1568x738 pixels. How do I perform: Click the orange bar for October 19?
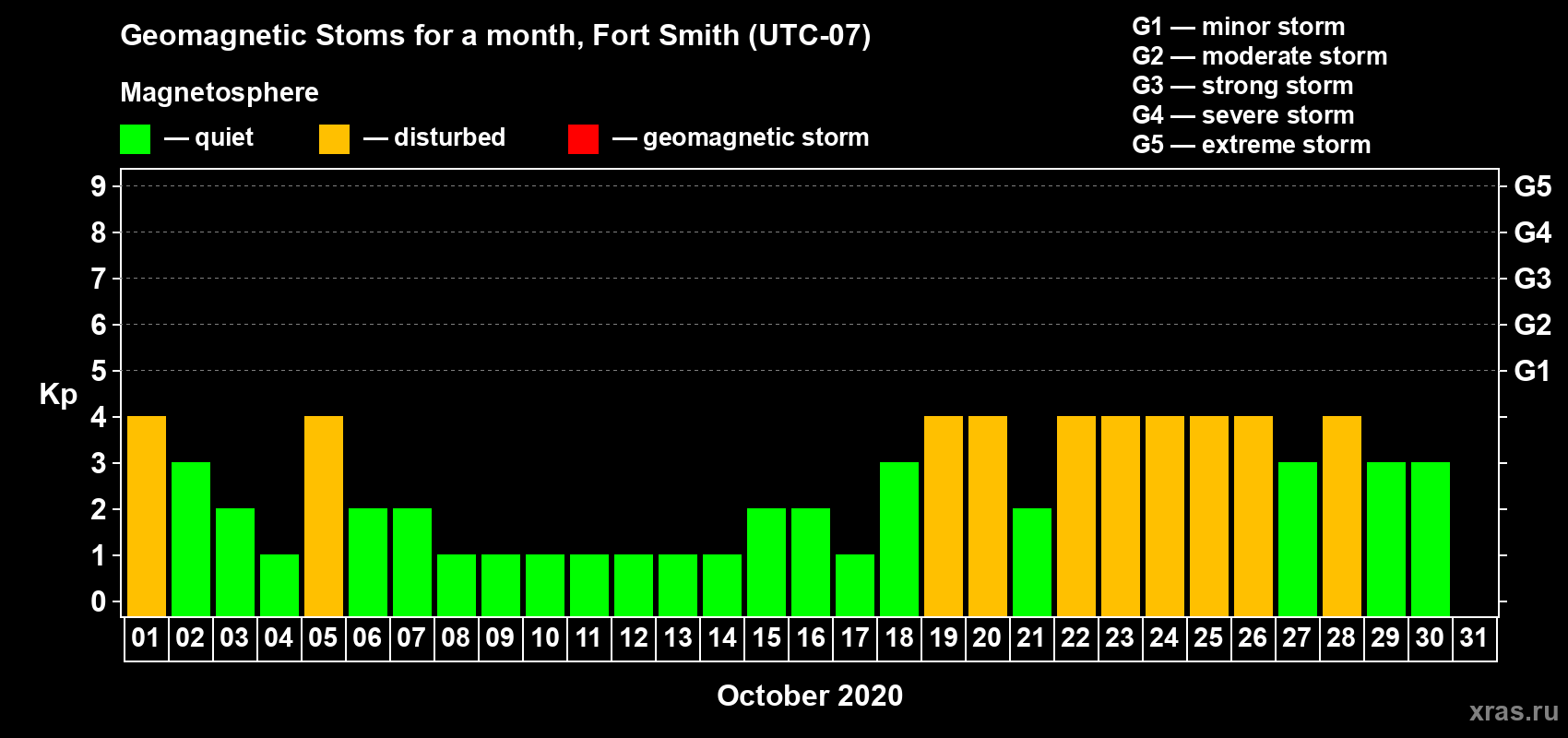pyautogui.click(x=944, y=516)
